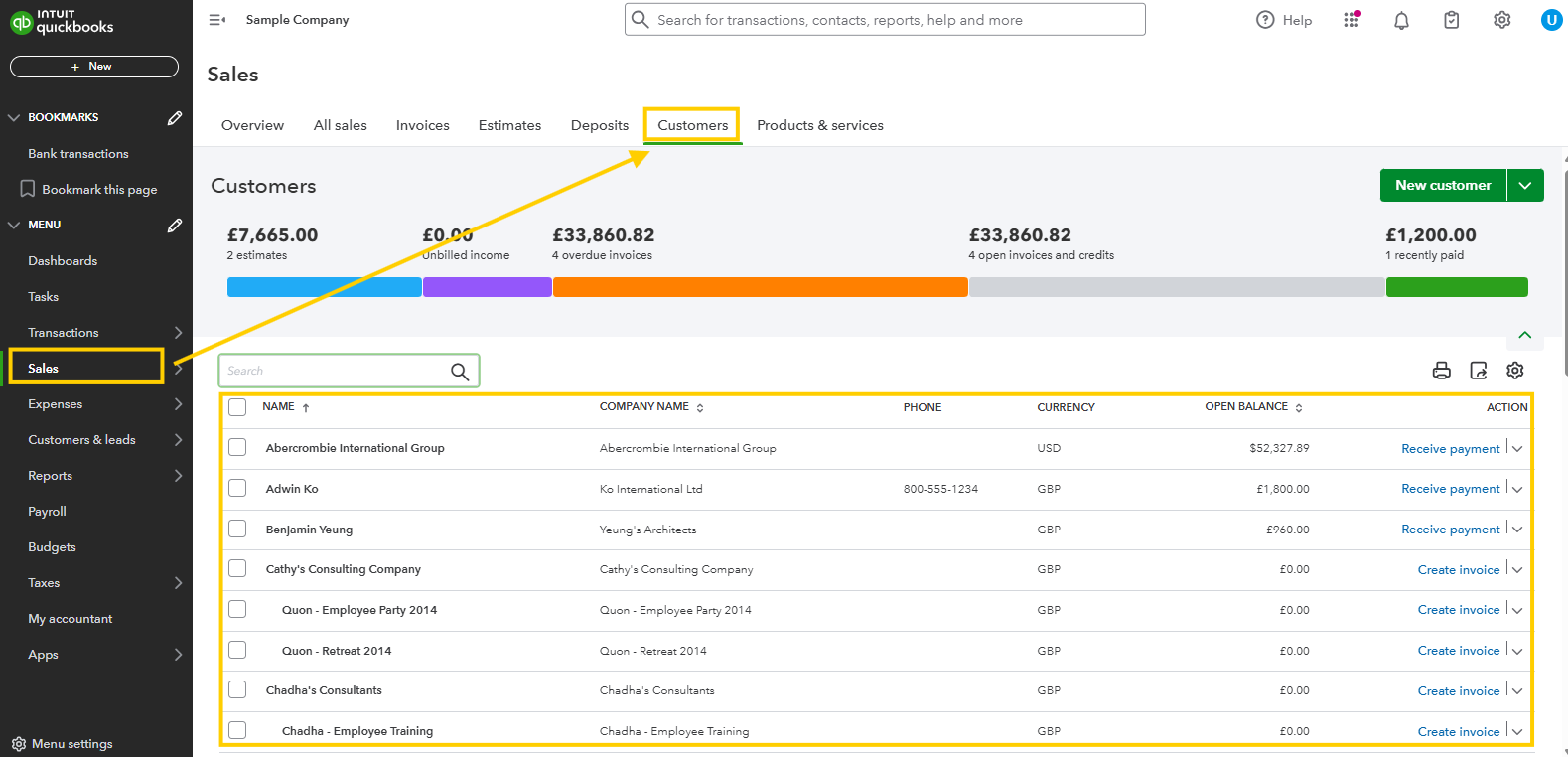Open the Help icon
Image resolution: width=1568 pixels, height=757 pixels.
tap(1265, 20)
